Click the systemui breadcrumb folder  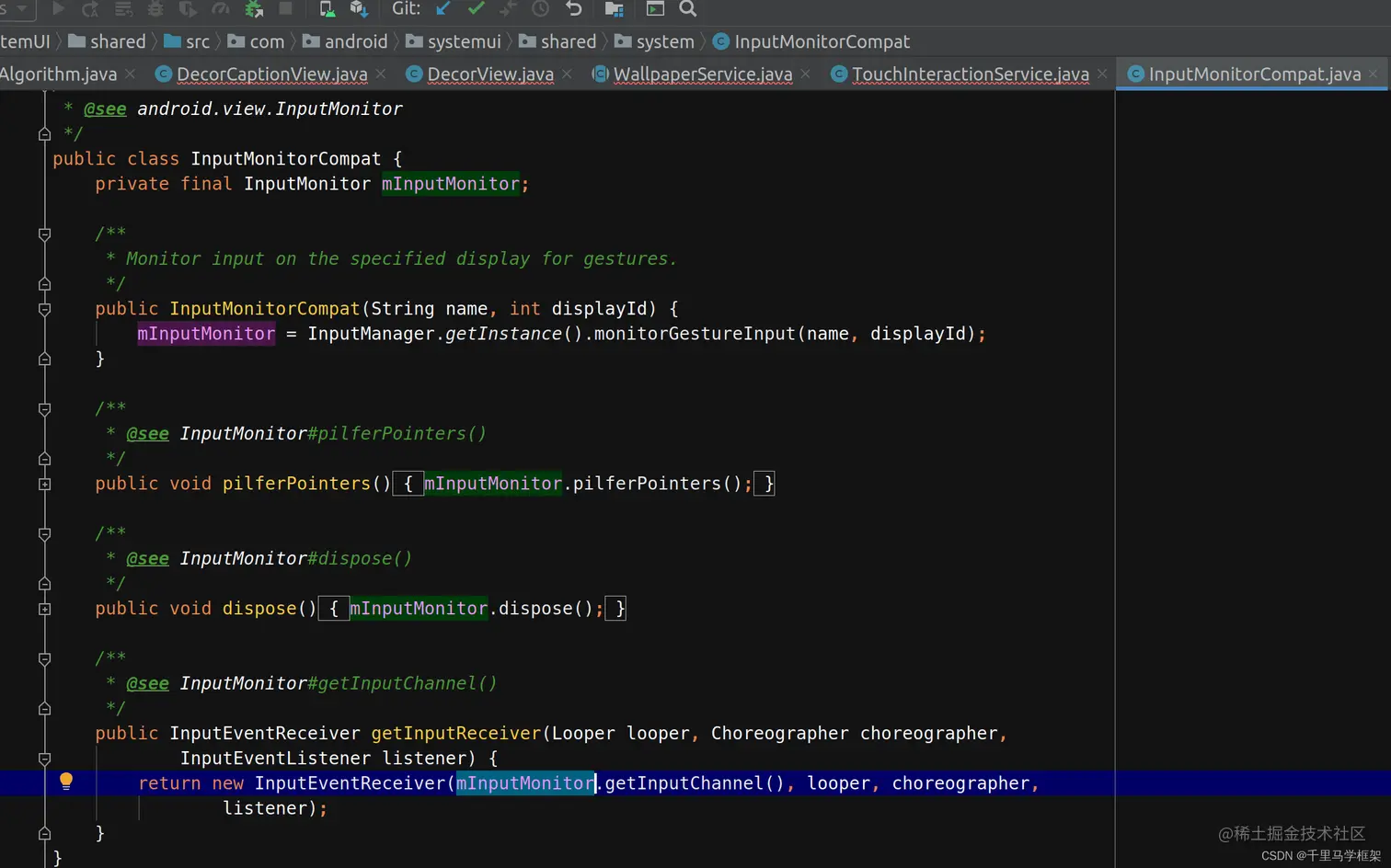point(453,41)
